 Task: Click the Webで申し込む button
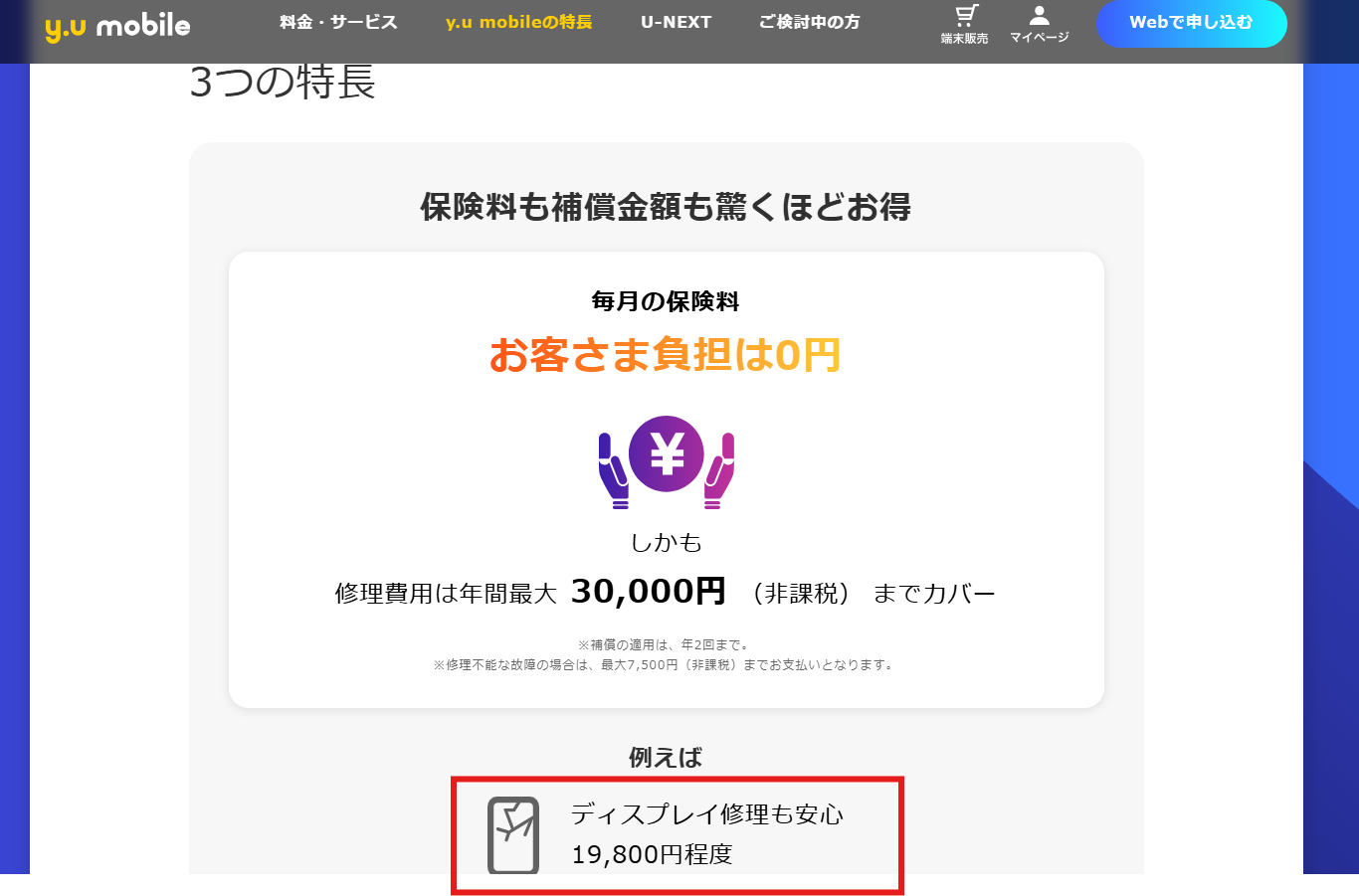(1191, 23)
